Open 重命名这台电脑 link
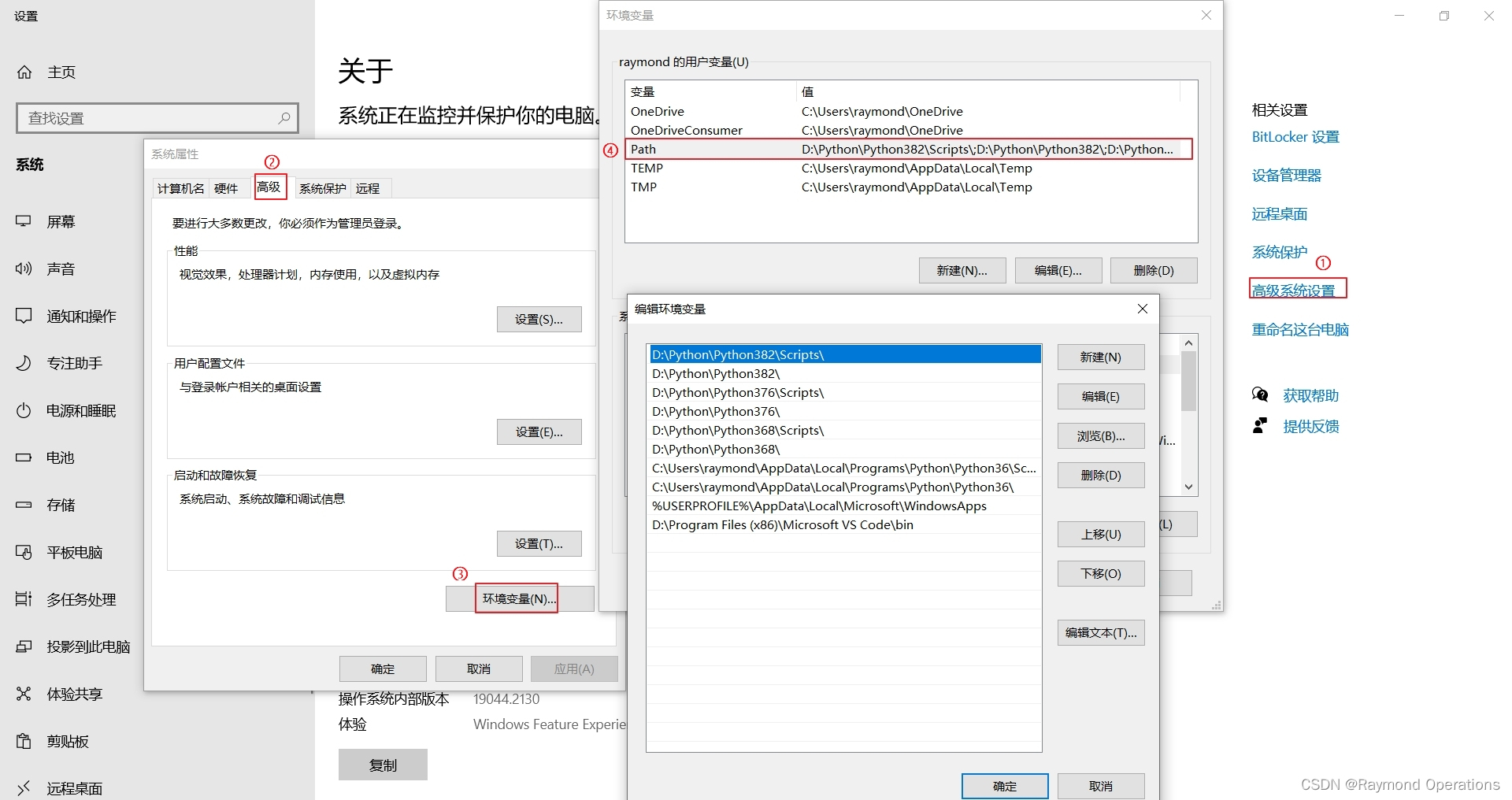 pyautogui.click(x=1300, y=330)
